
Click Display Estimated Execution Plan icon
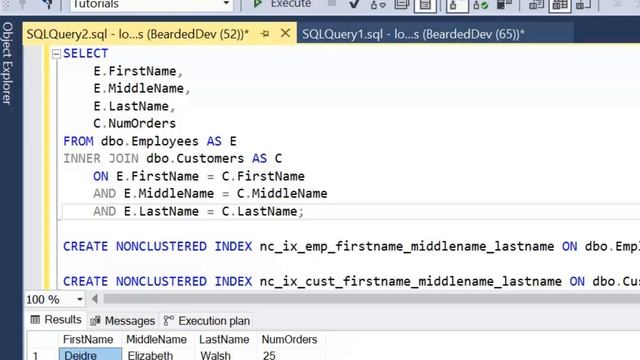coord(378,4)
